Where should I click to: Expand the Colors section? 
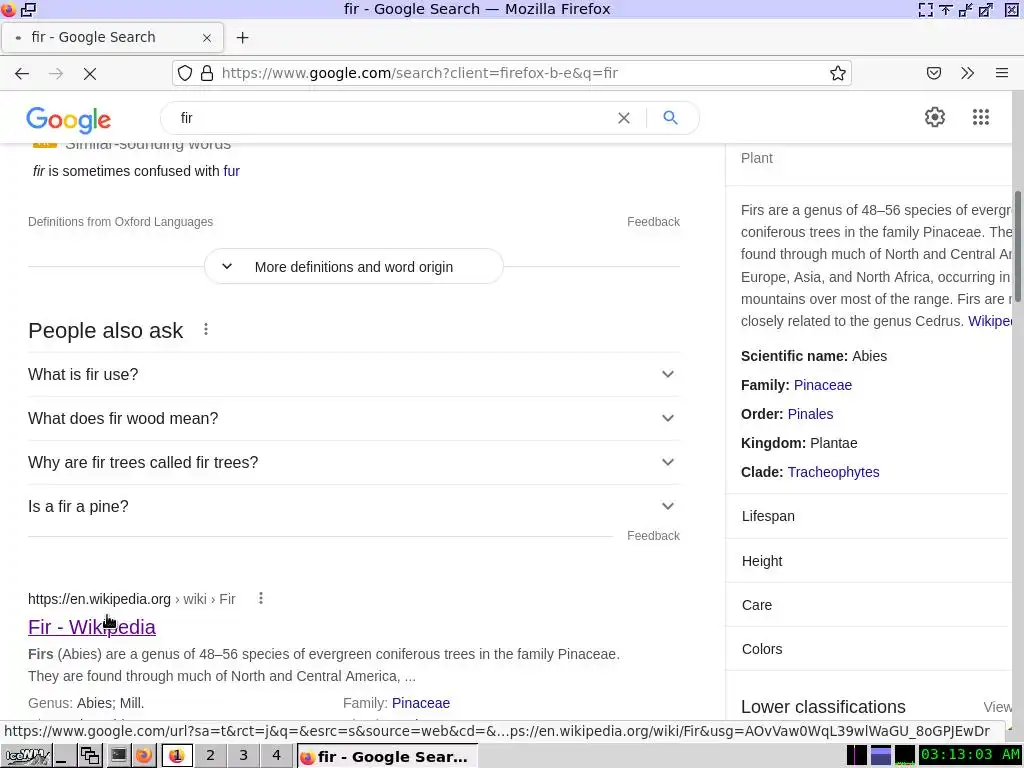pyautogui.click(x=869, y=649)
